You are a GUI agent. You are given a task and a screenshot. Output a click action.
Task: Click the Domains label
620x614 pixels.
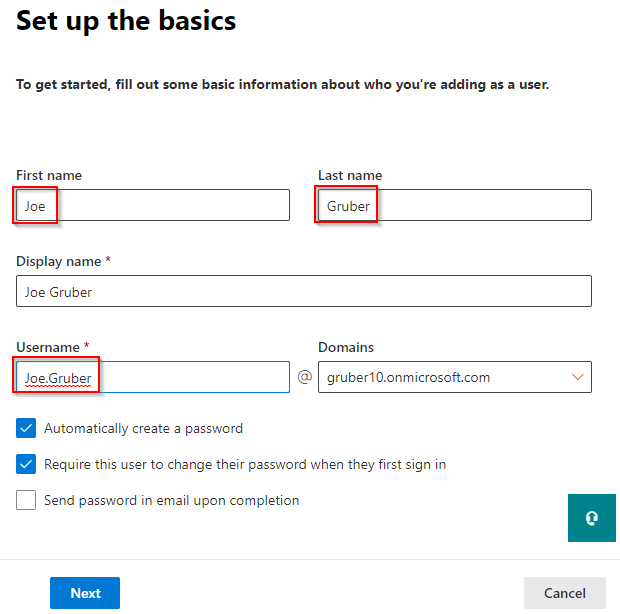(346, 347)
